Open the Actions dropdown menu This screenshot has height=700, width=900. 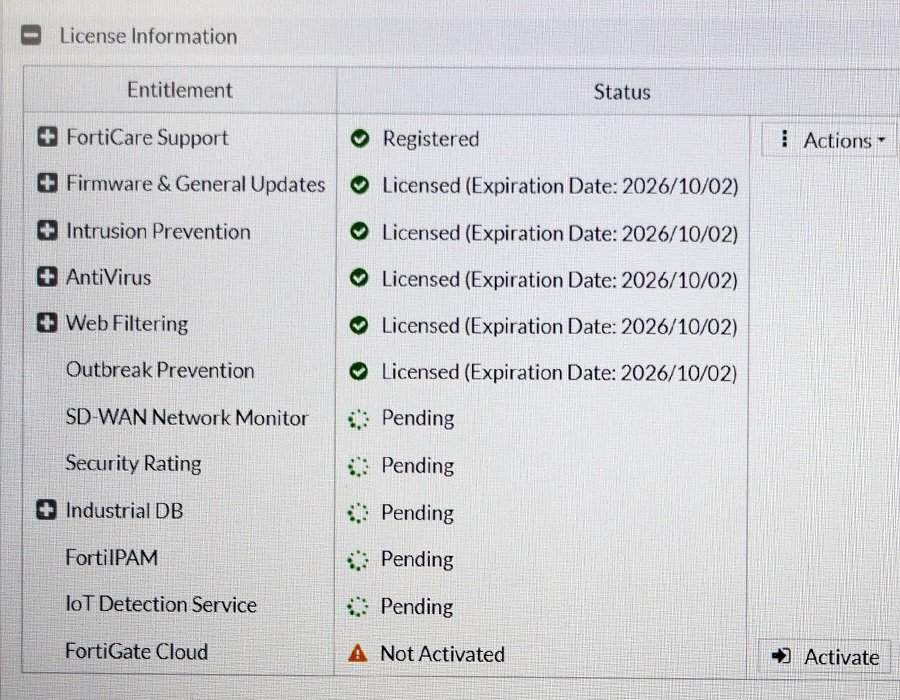pyautogui.click(x=827, y=140)
